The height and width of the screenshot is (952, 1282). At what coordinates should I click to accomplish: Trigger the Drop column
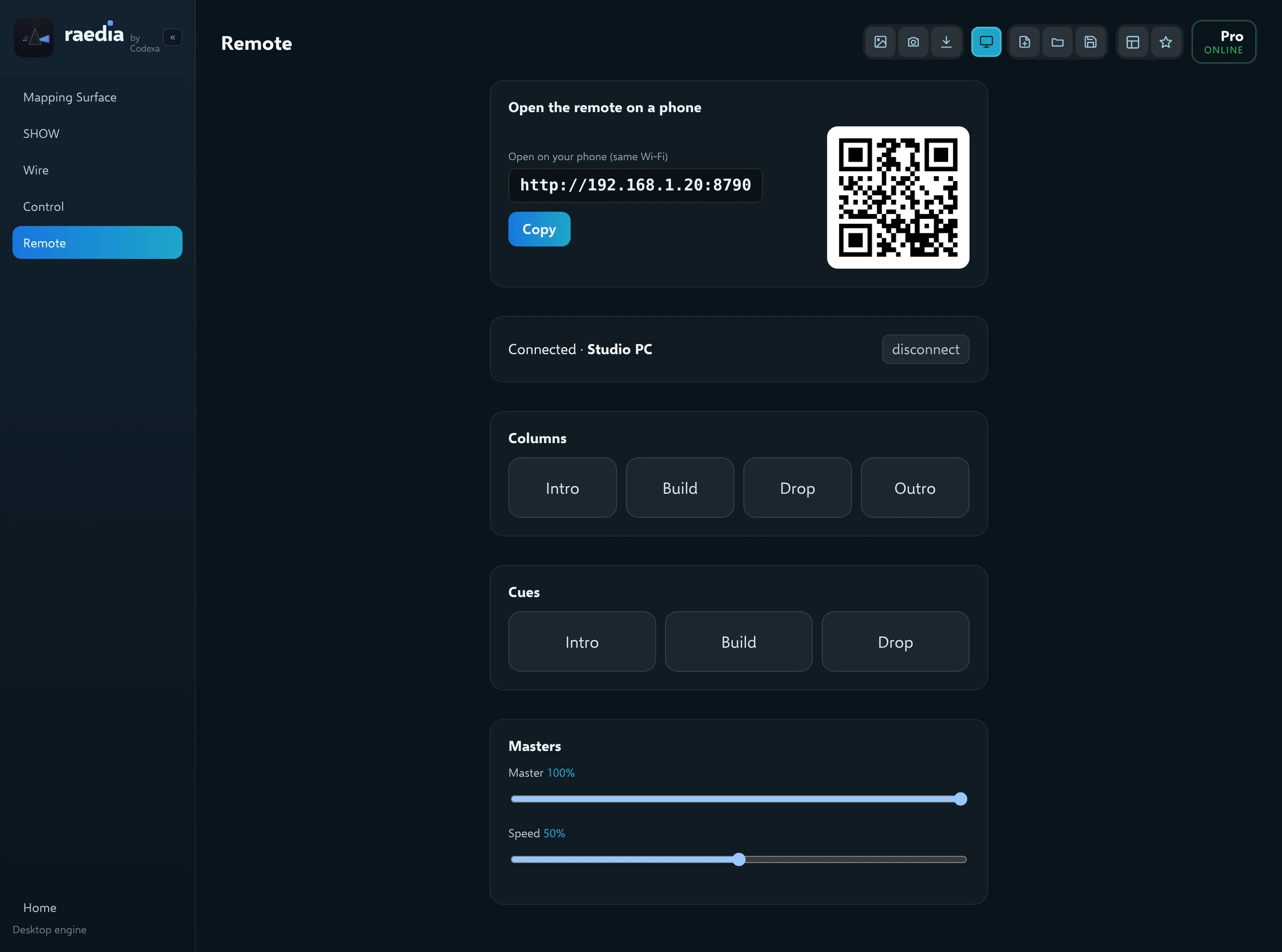coord(797,487)
